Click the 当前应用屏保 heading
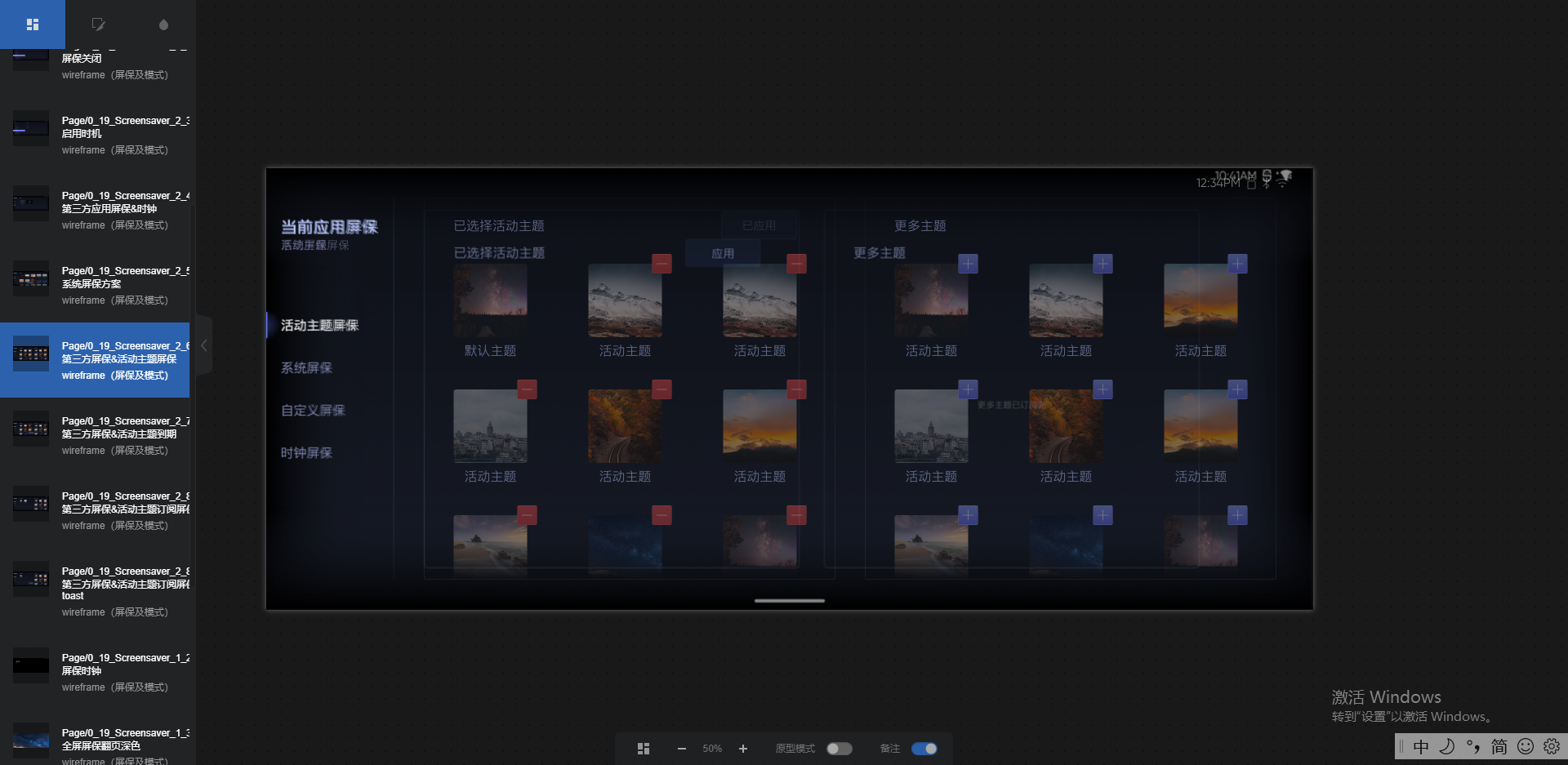 pos(329,227)
